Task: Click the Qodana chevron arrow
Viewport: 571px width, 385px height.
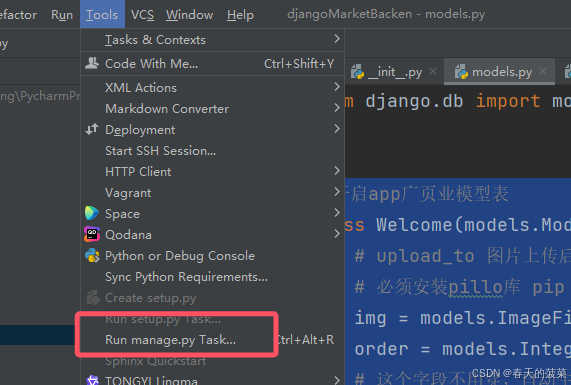Action: 337,234
